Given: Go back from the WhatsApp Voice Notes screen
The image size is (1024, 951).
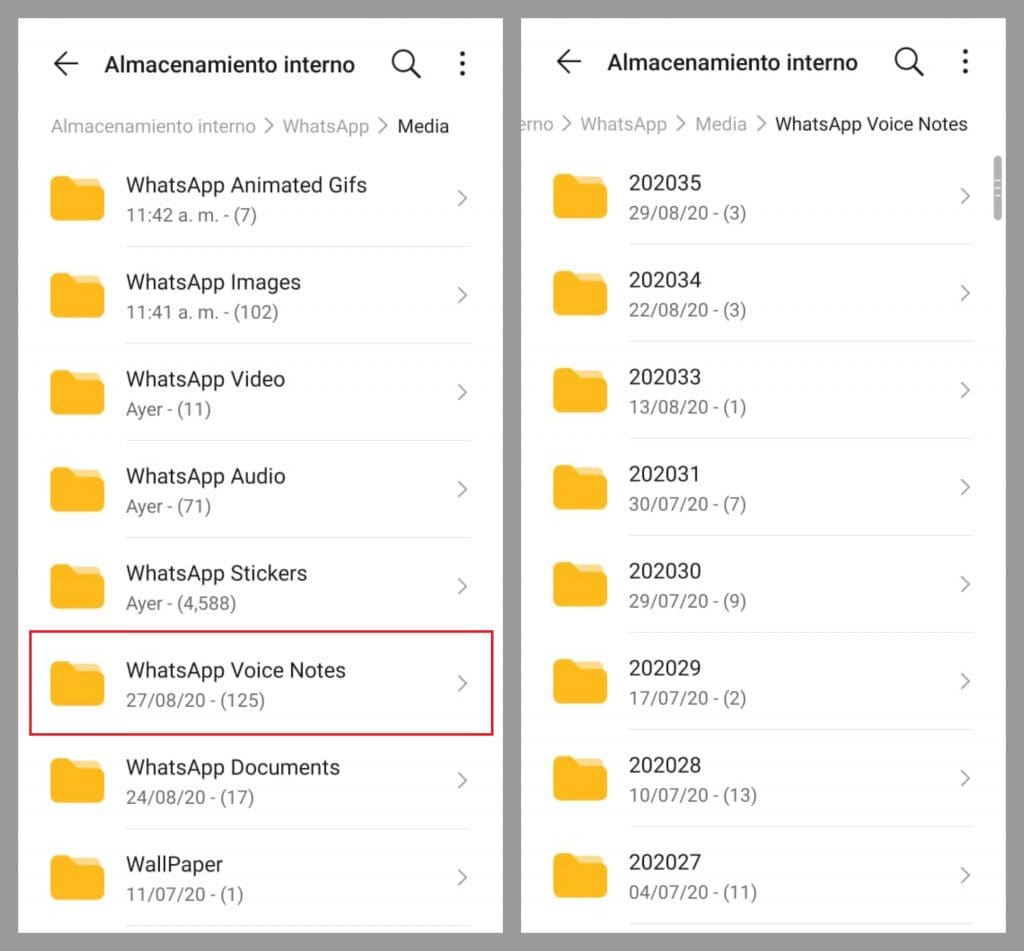Looking at the screenshot, I should point(569,61).
